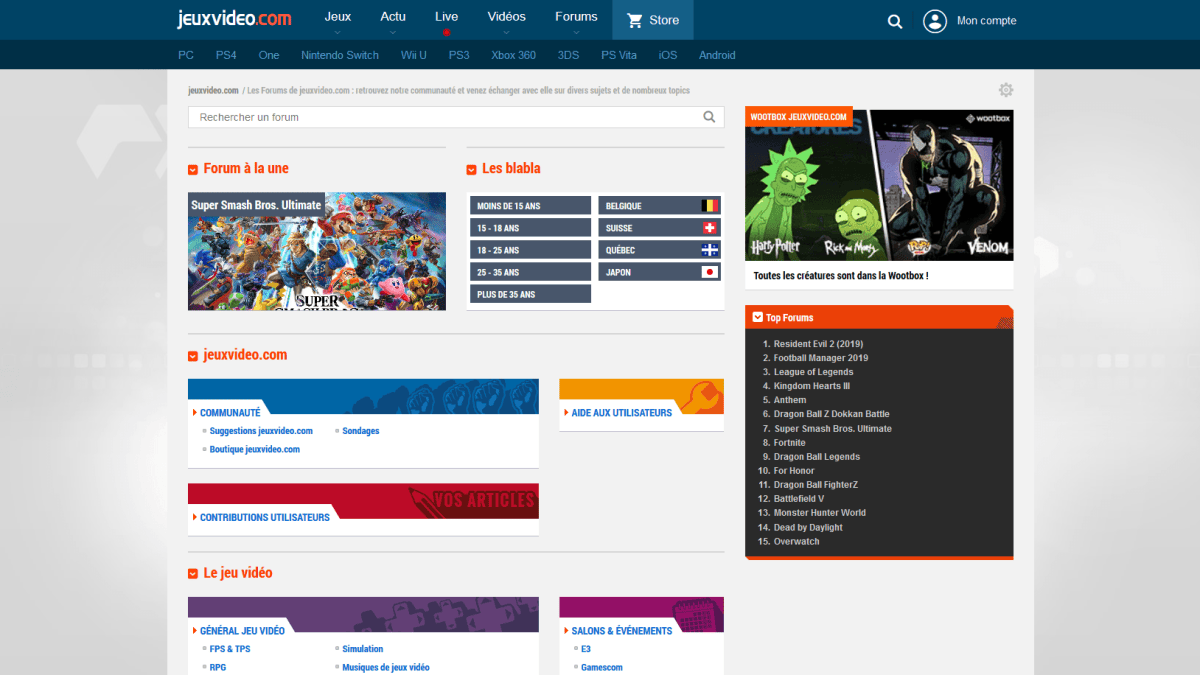The width and height of the screenshot is (1200, 675).
Task: Select the PS Vita platform tab
Action: tap(620, 55)
